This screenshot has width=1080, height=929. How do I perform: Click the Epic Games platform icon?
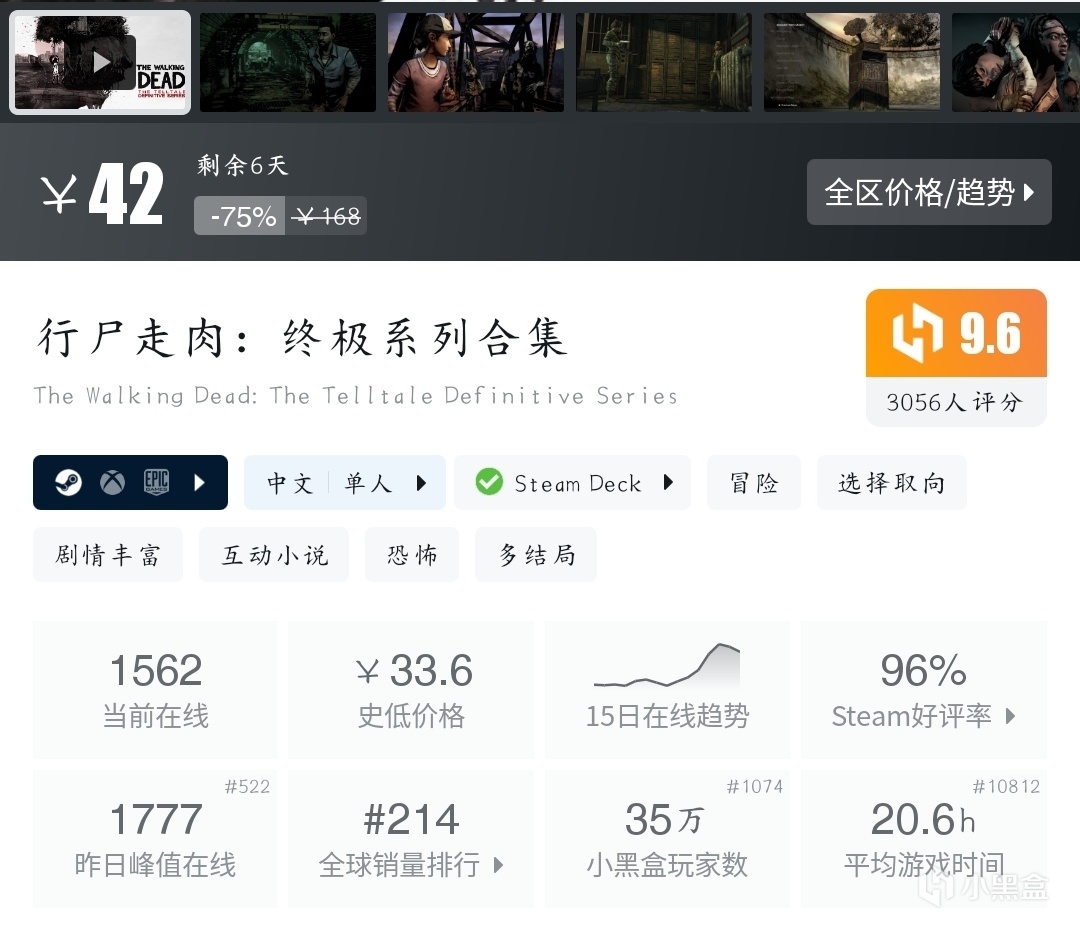point(156,483)
